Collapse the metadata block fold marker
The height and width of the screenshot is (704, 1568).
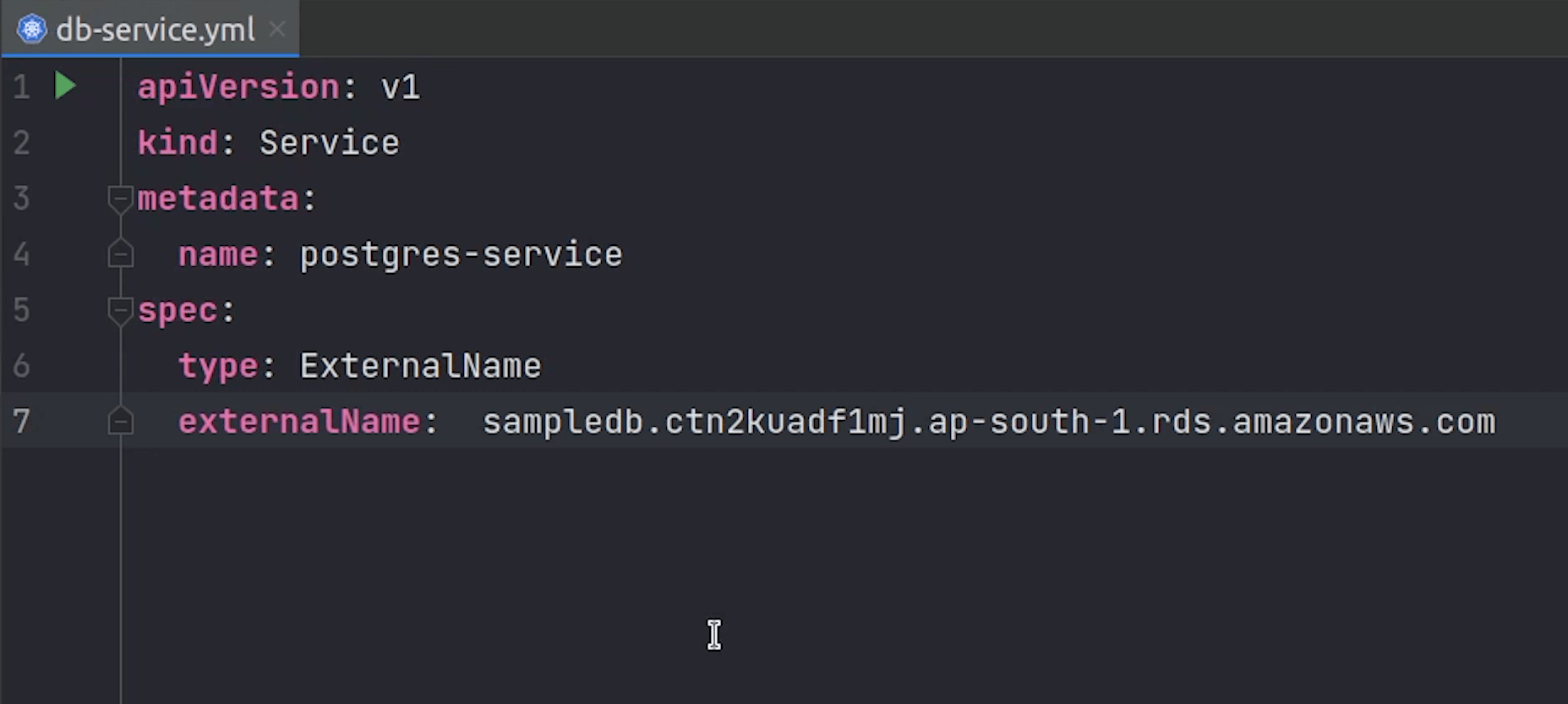[x=120, y=199]
